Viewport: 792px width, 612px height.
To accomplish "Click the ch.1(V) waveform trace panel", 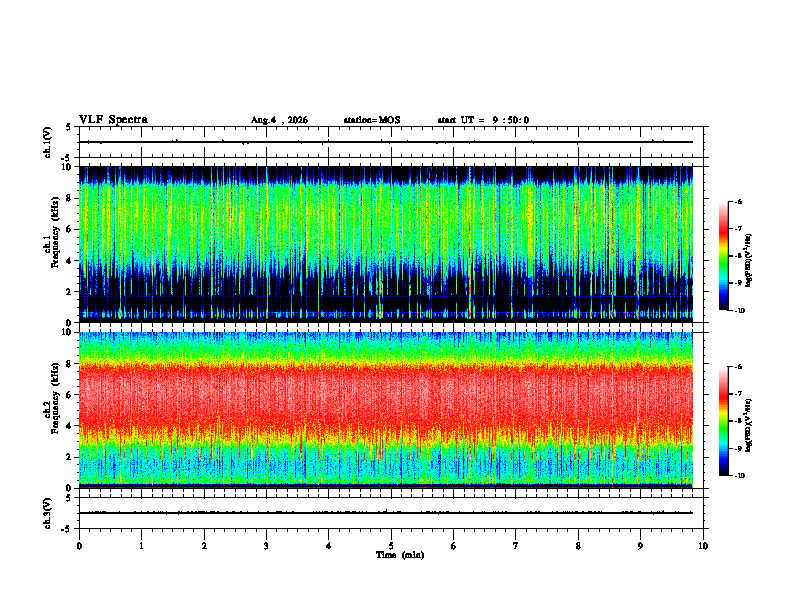I will [x=391, y=142].
